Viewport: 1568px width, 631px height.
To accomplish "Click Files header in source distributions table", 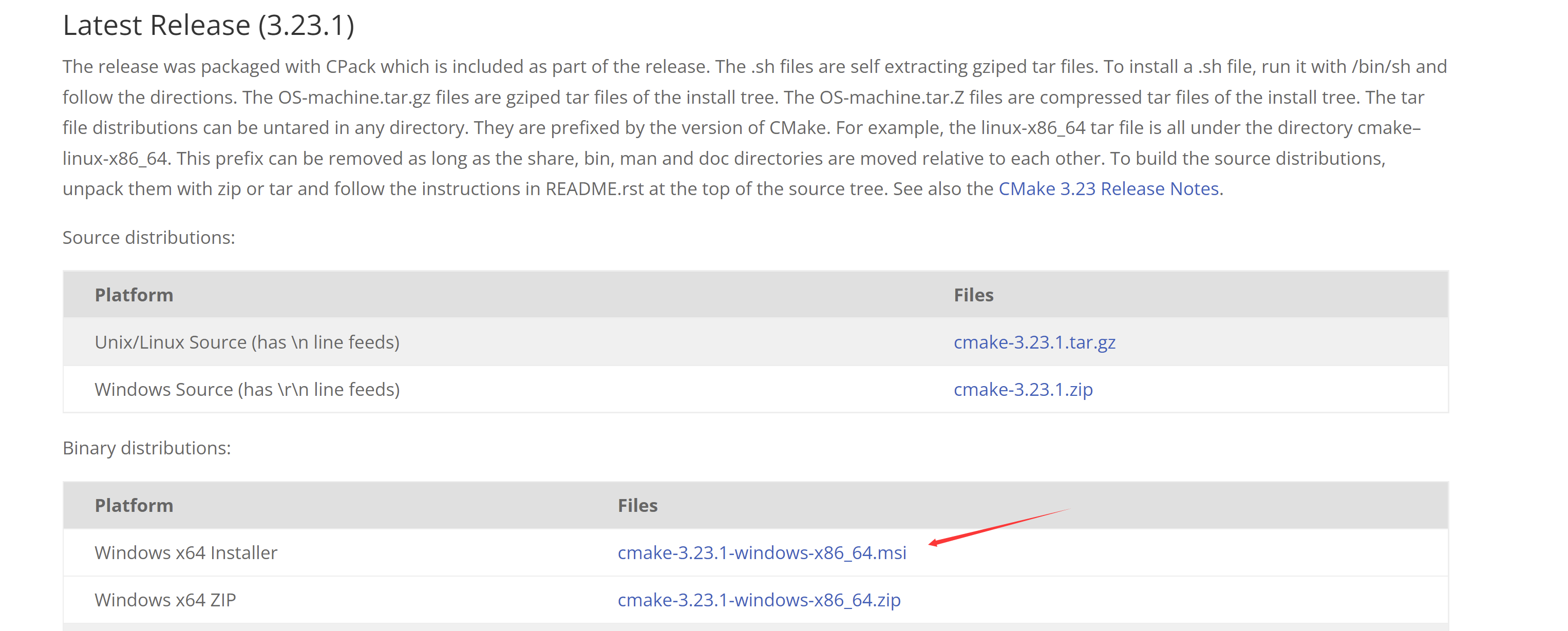I will click(x=973, y=295).
